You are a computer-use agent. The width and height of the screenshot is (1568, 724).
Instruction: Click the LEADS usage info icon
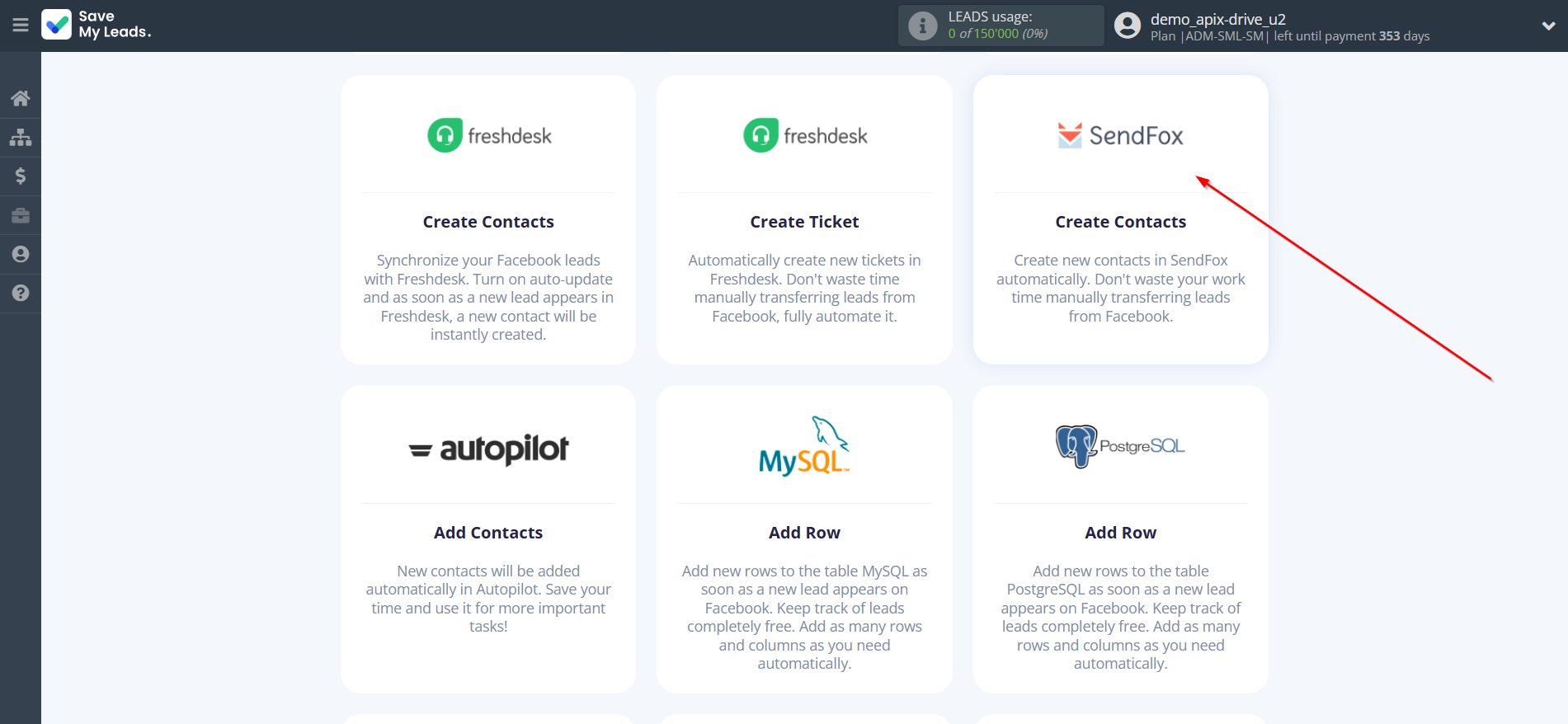pos(922,26)
